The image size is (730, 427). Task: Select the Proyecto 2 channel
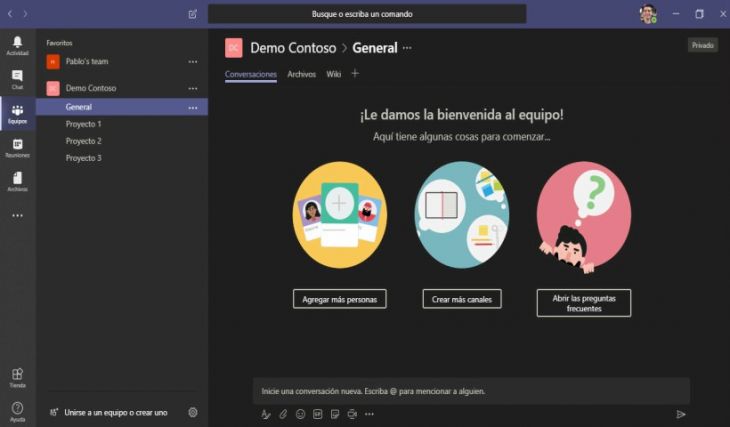pos(84,141)
